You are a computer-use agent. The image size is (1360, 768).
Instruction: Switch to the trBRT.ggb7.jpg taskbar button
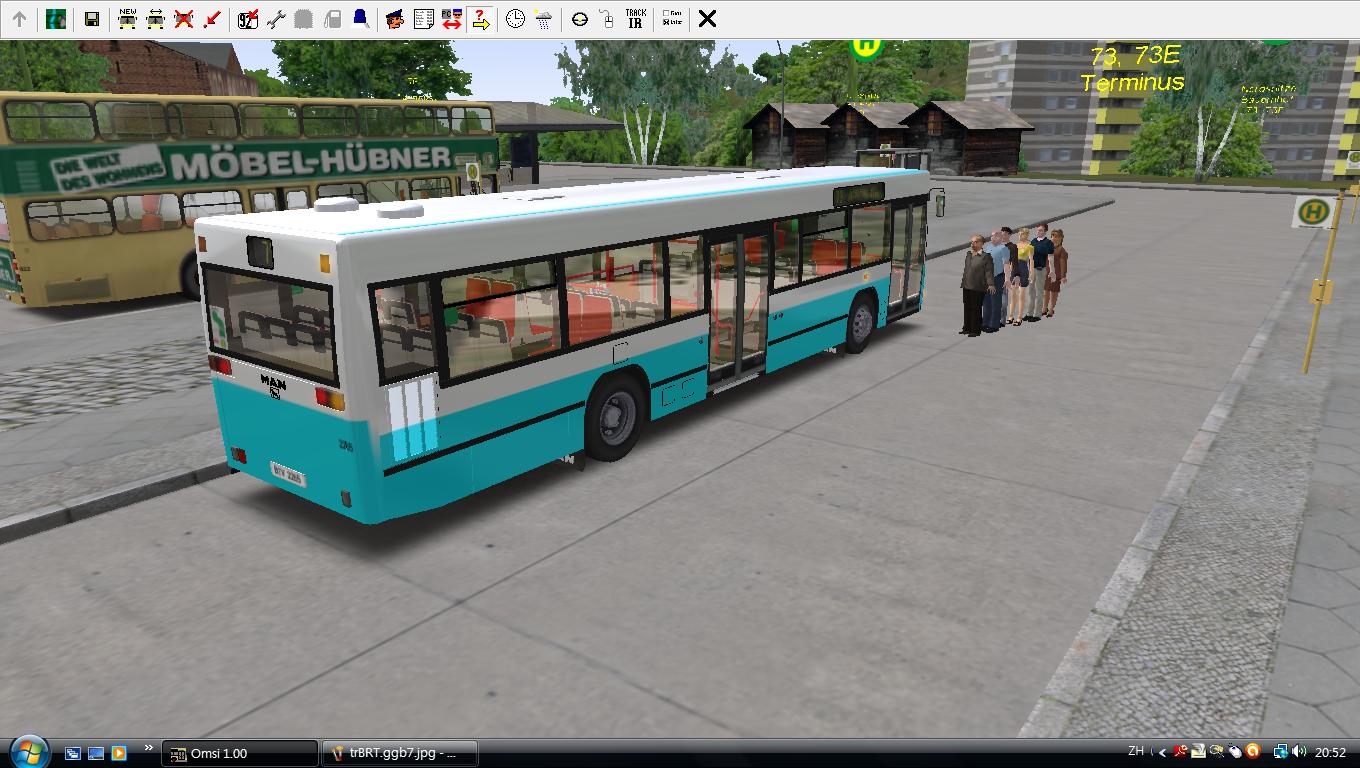pos(400,753)
